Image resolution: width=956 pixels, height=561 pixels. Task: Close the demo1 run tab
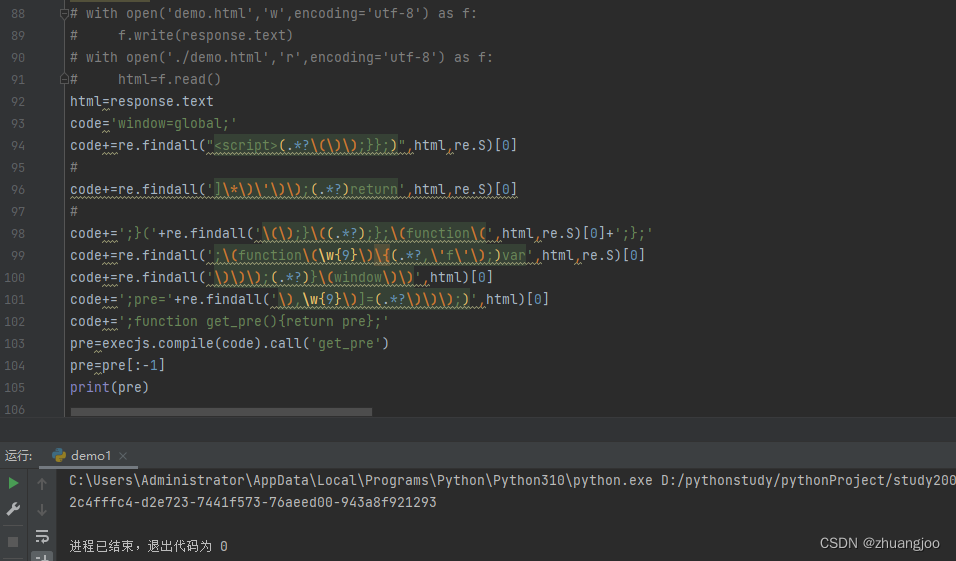[x=123, y=456]
